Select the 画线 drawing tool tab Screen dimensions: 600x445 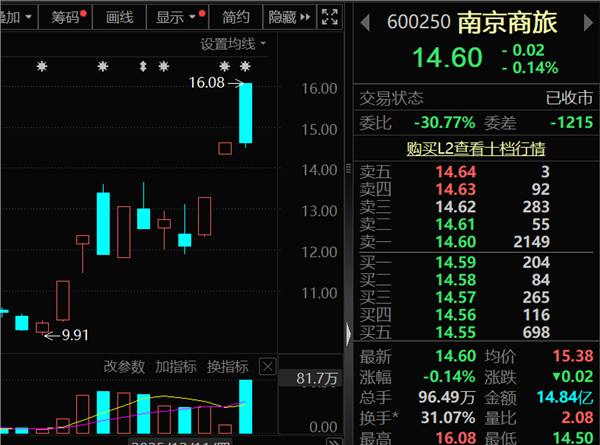119,17
